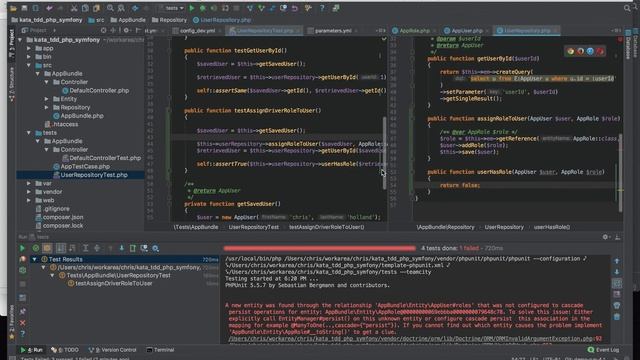The image size is (640, 360).
Task: Click rerun failed tests icon in Run sidebar
Action: point(22,259)
